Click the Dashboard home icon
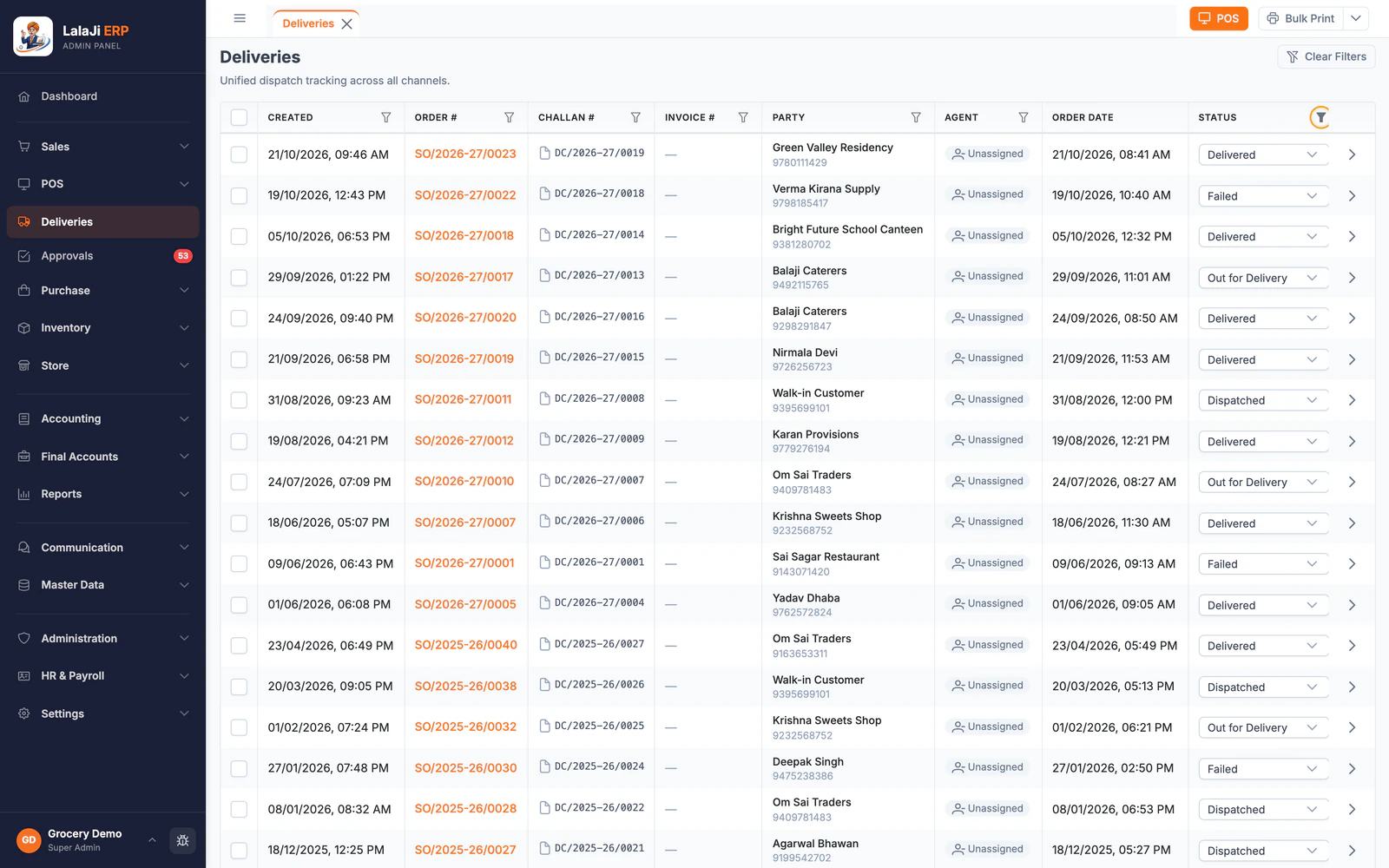The height and width of the screenshot is (868, 1389). tap(24, 96)
